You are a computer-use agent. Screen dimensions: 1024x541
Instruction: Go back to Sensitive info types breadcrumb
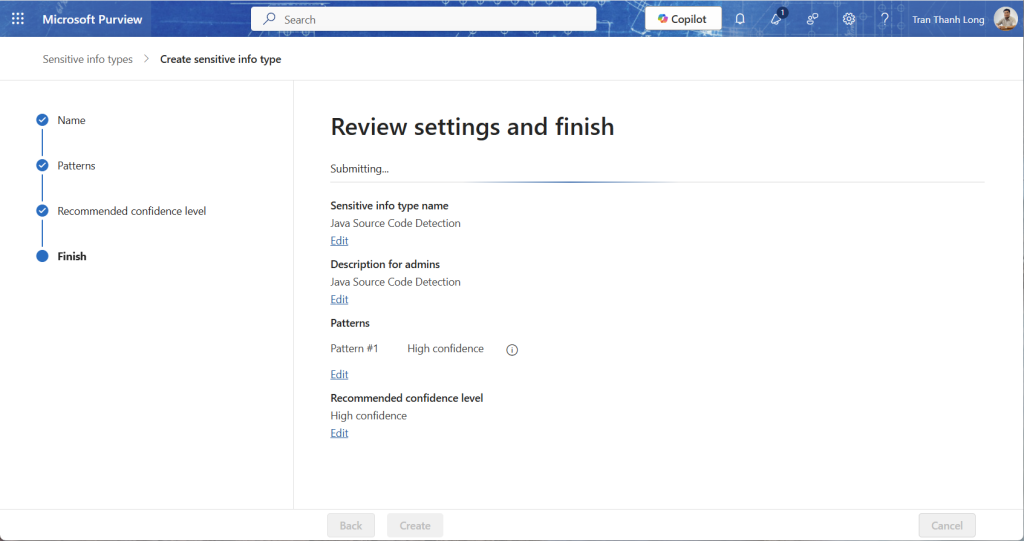87,59
